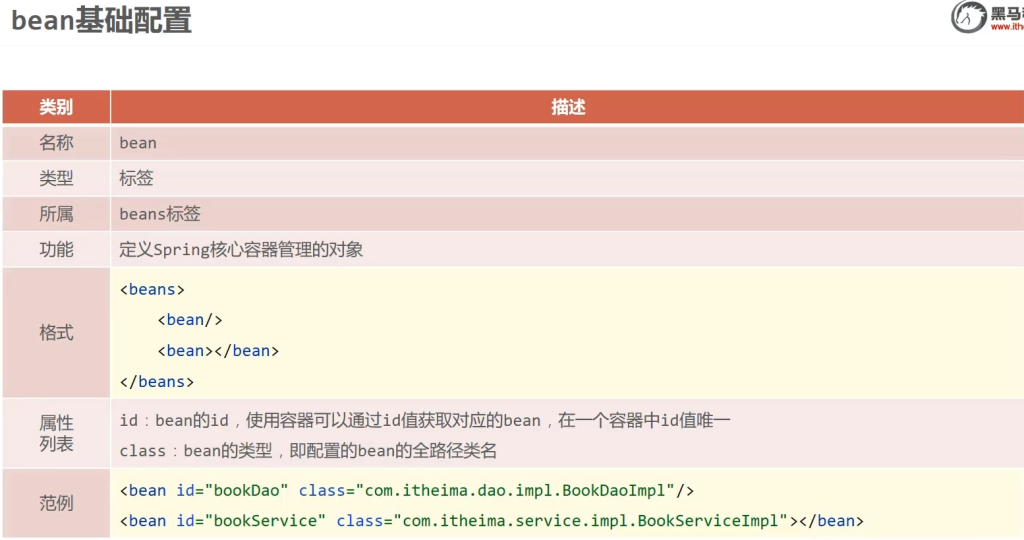Click the id attribute description line
Viewport: 1024px width, 540px height.
425,421
